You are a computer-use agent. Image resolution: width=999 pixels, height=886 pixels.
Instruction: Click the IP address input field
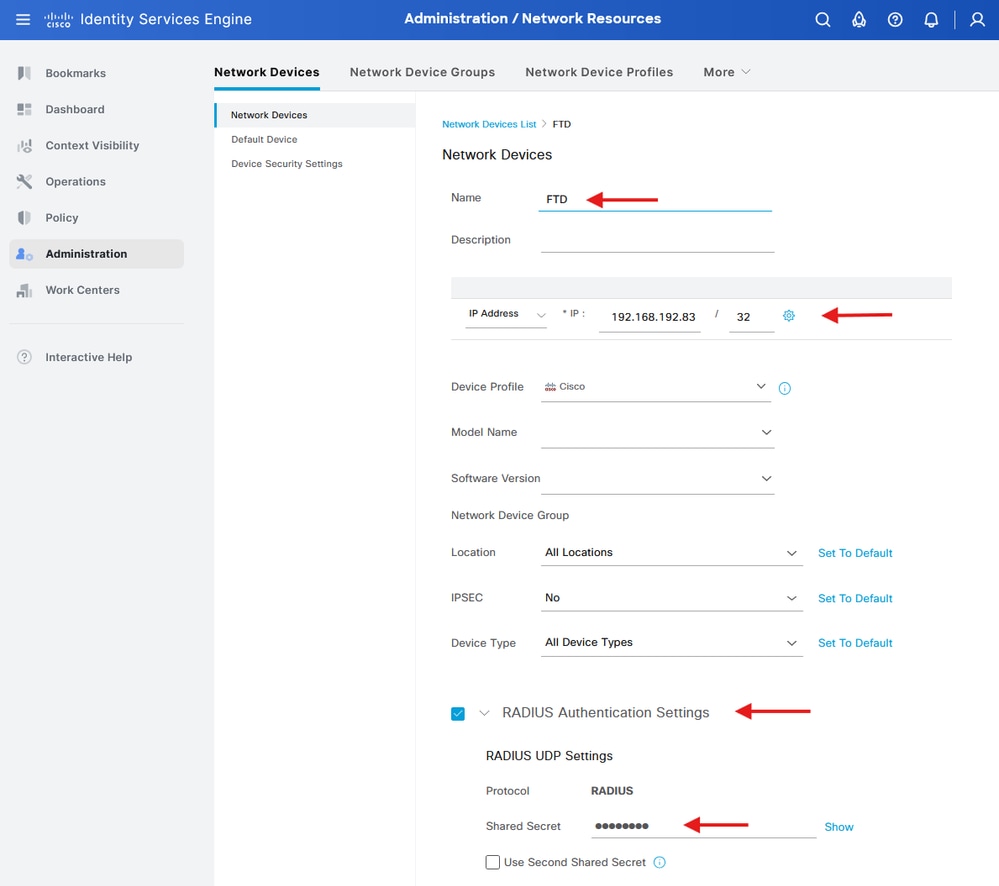coord(650,317)
